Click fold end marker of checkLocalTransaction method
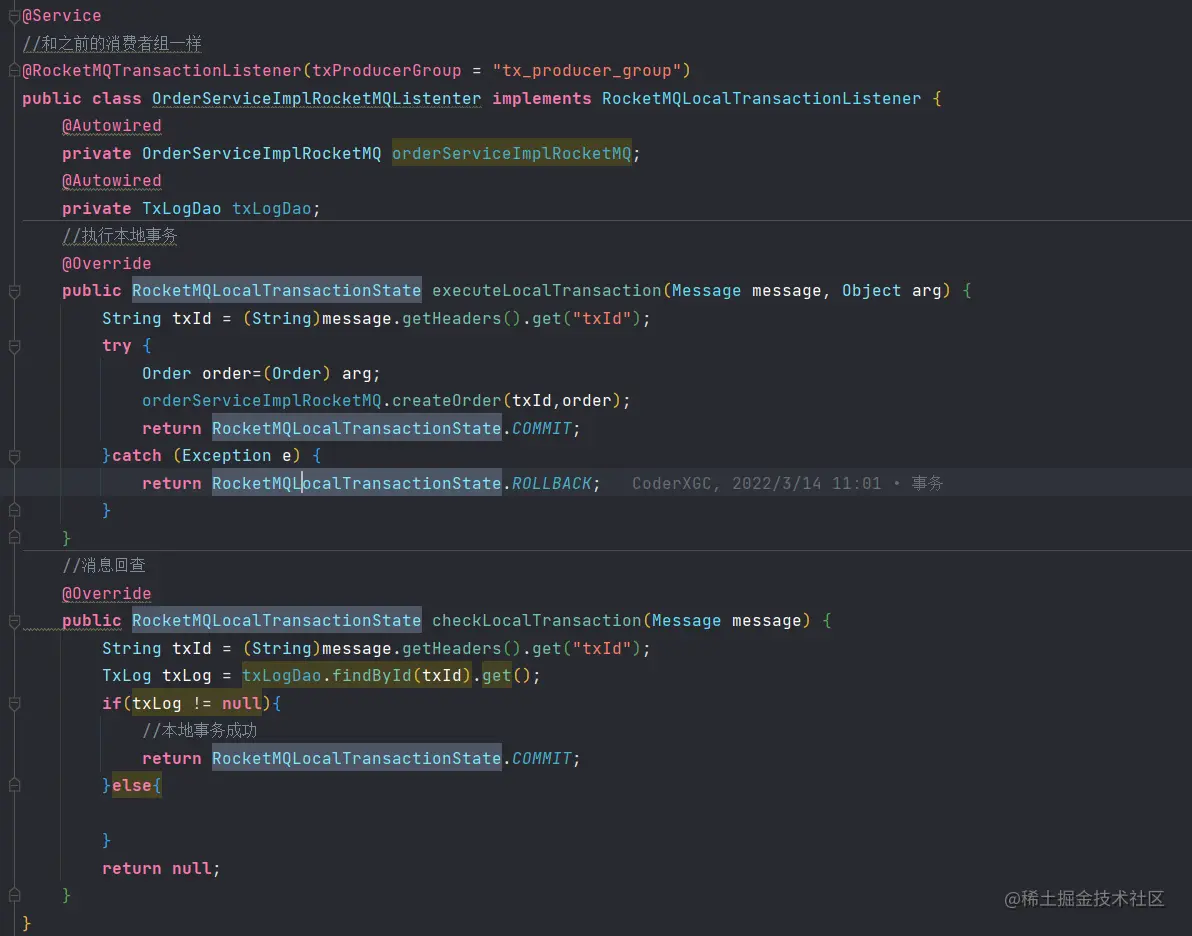 14,896
